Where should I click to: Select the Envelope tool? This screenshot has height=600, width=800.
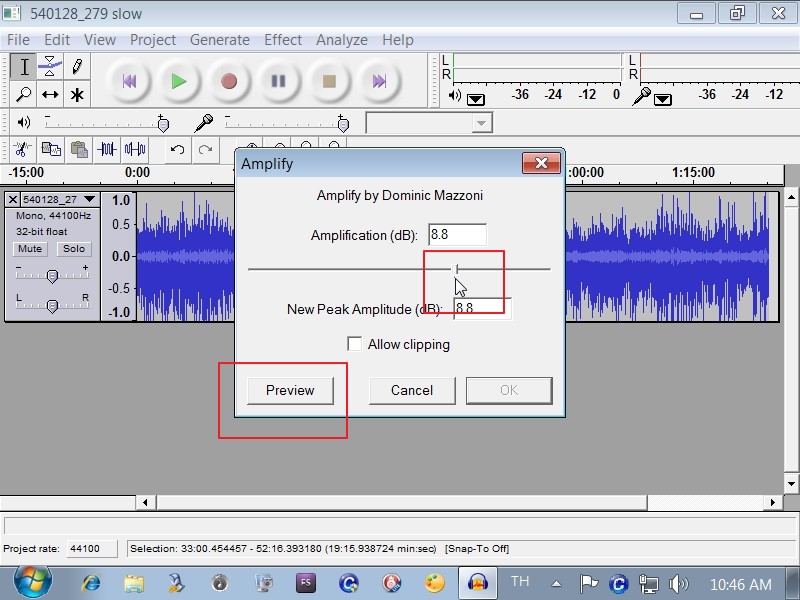[x=50, y=67]
